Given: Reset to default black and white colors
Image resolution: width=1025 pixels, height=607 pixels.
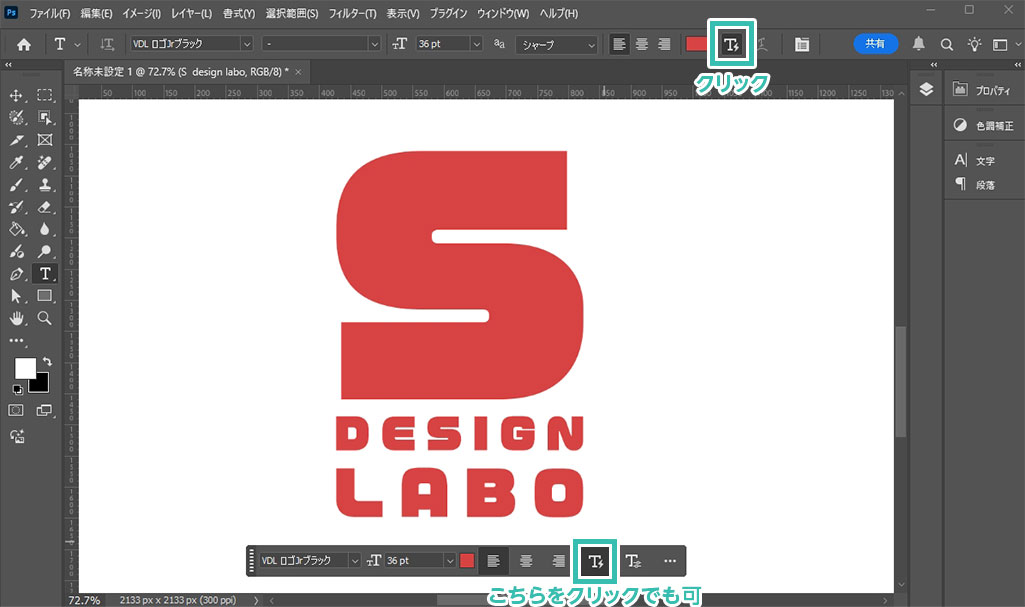Looking at the screenshot, I should click(x=18, y=389).
